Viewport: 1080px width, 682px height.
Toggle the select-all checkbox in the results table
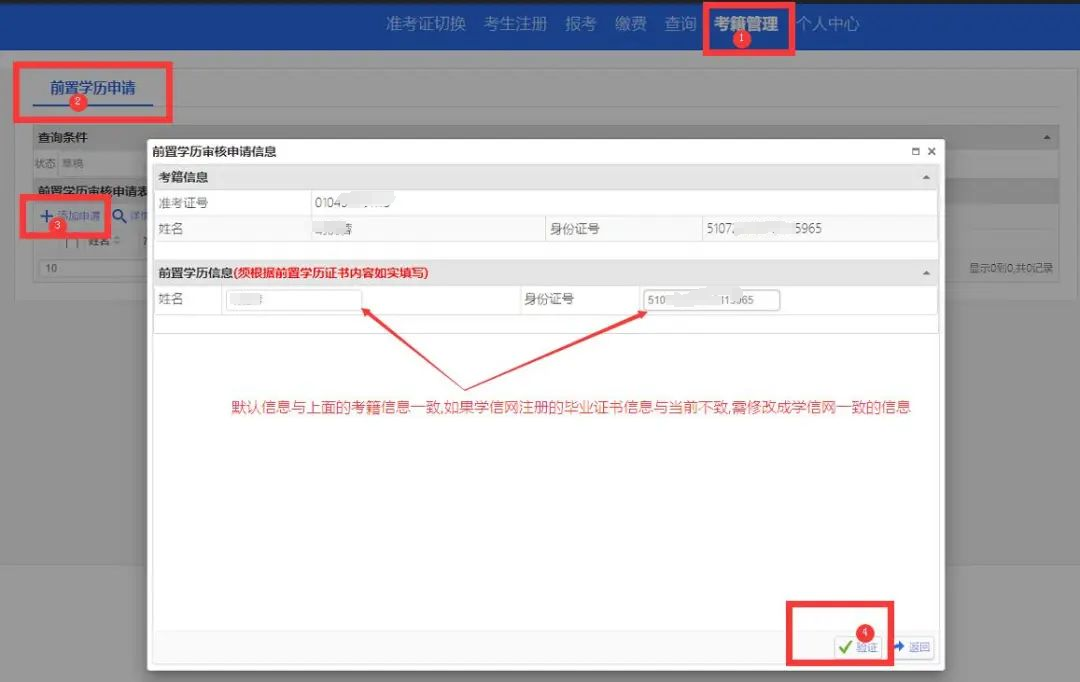point(72,240)
